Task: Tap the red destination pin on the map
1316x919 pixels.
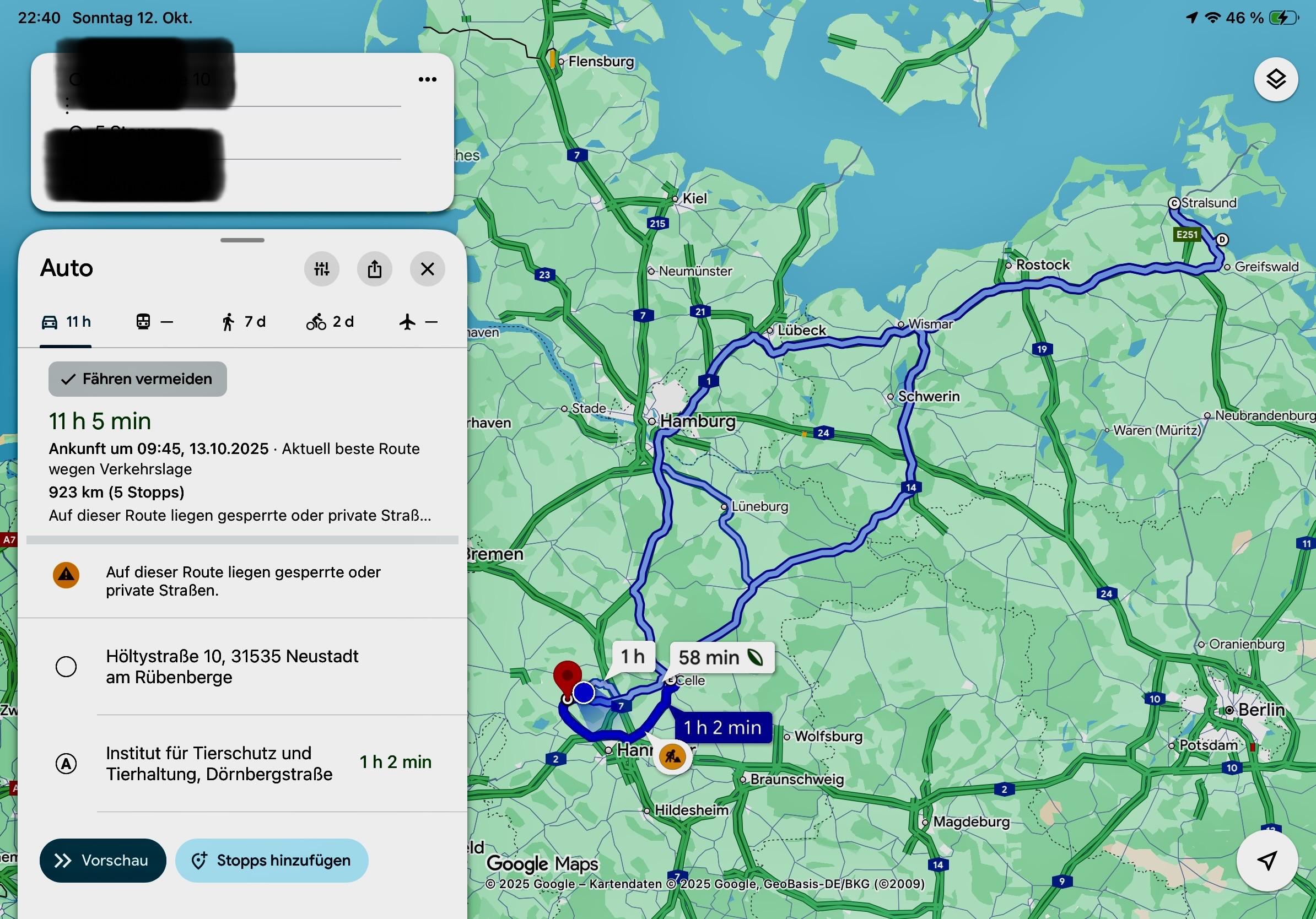Action: (x=567, y=677)
